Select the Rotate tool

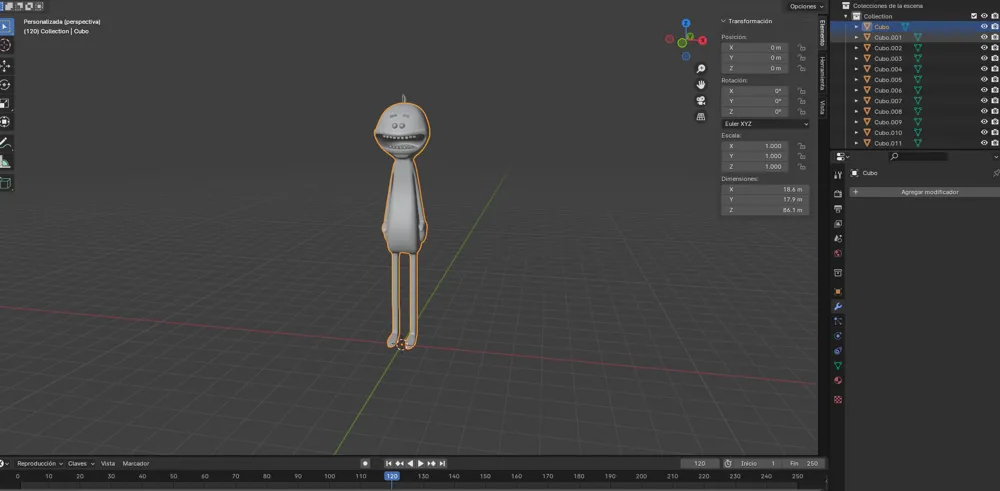(x=6, y=84)
